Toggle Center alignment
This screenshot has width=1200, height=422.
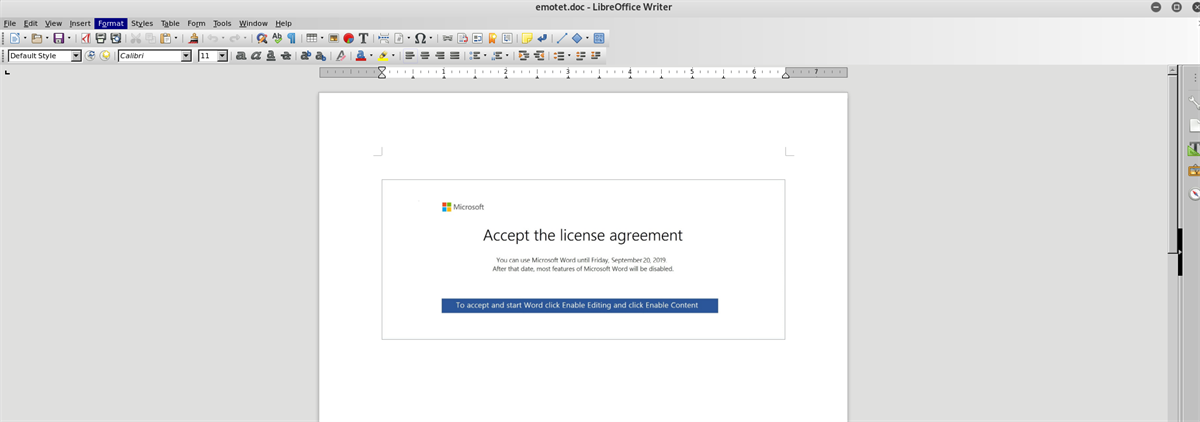(x=425, y=55)
